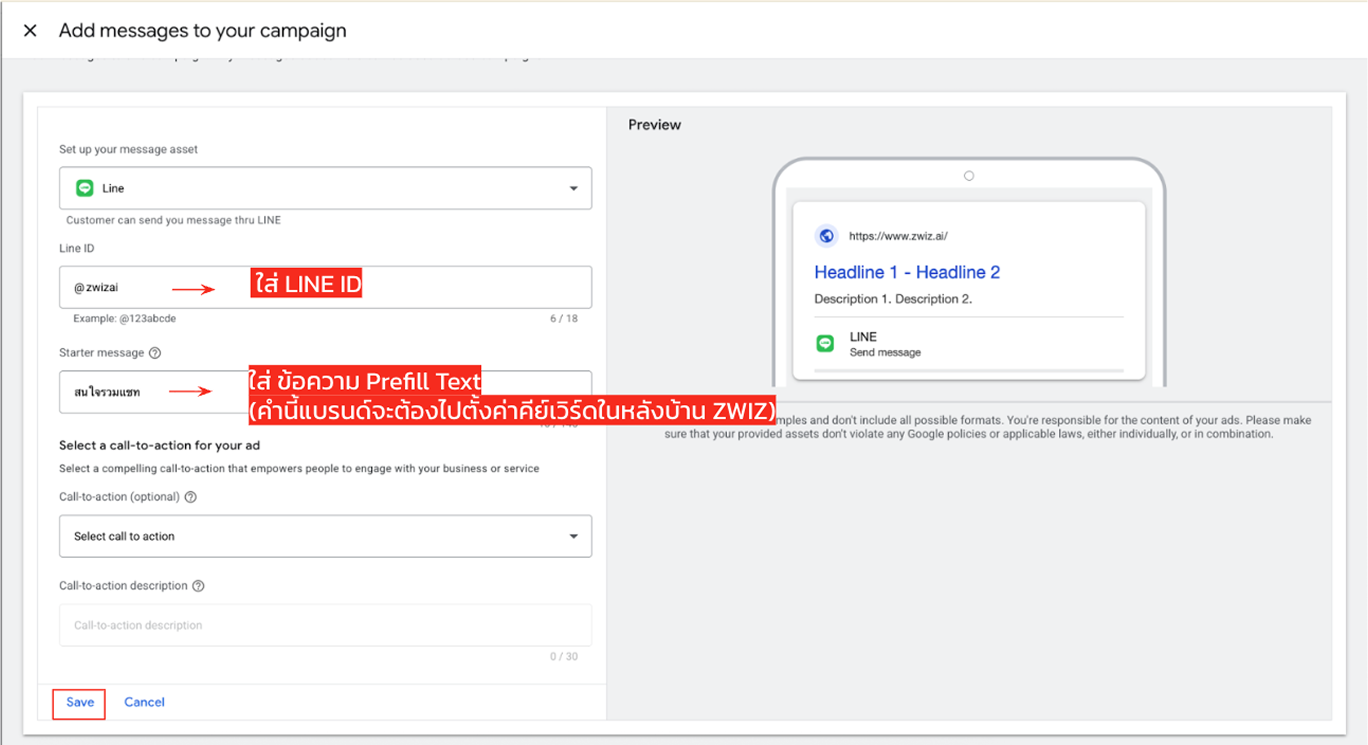Click the 'LINE' label in preview card
The width and height of the screenshot is (1368, 745).
click(x=863, y=338)
